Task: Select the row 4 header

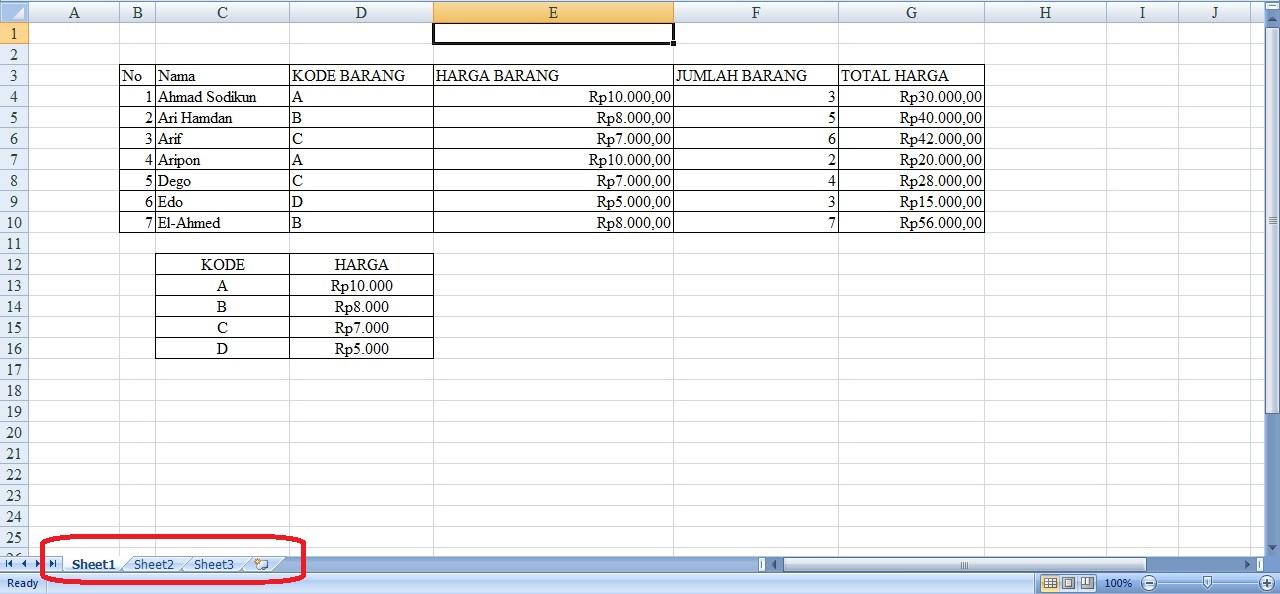Action: (x=13, y=97)
